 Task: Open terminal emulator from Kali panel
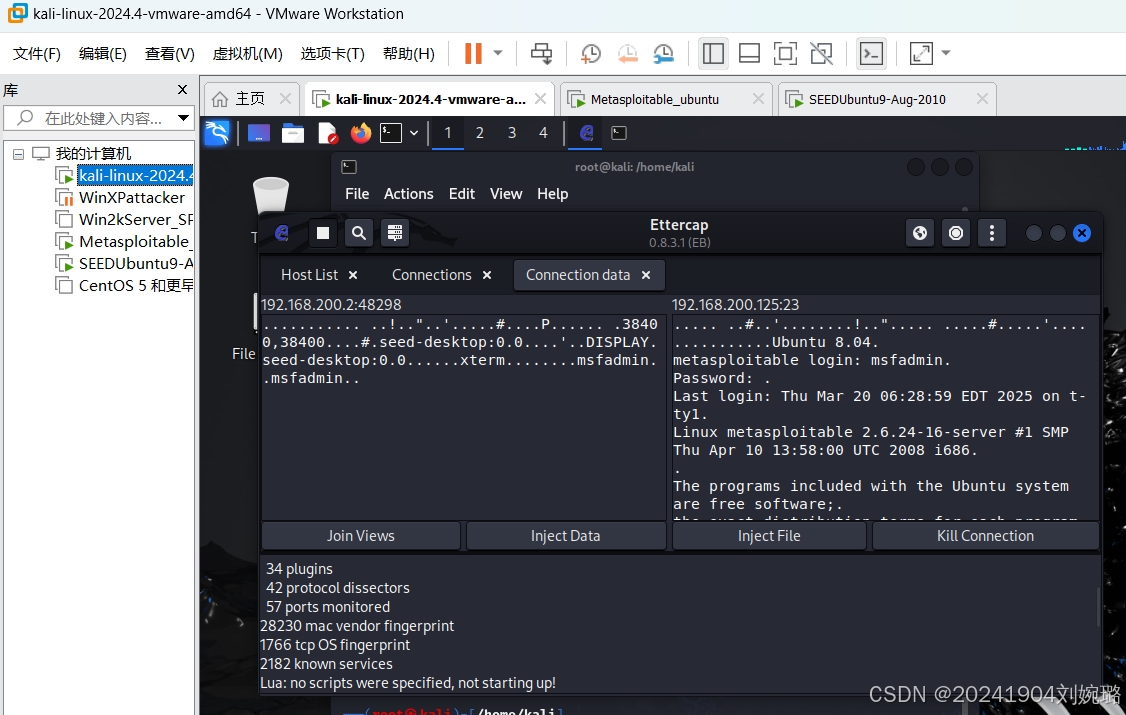click(391, 133)
